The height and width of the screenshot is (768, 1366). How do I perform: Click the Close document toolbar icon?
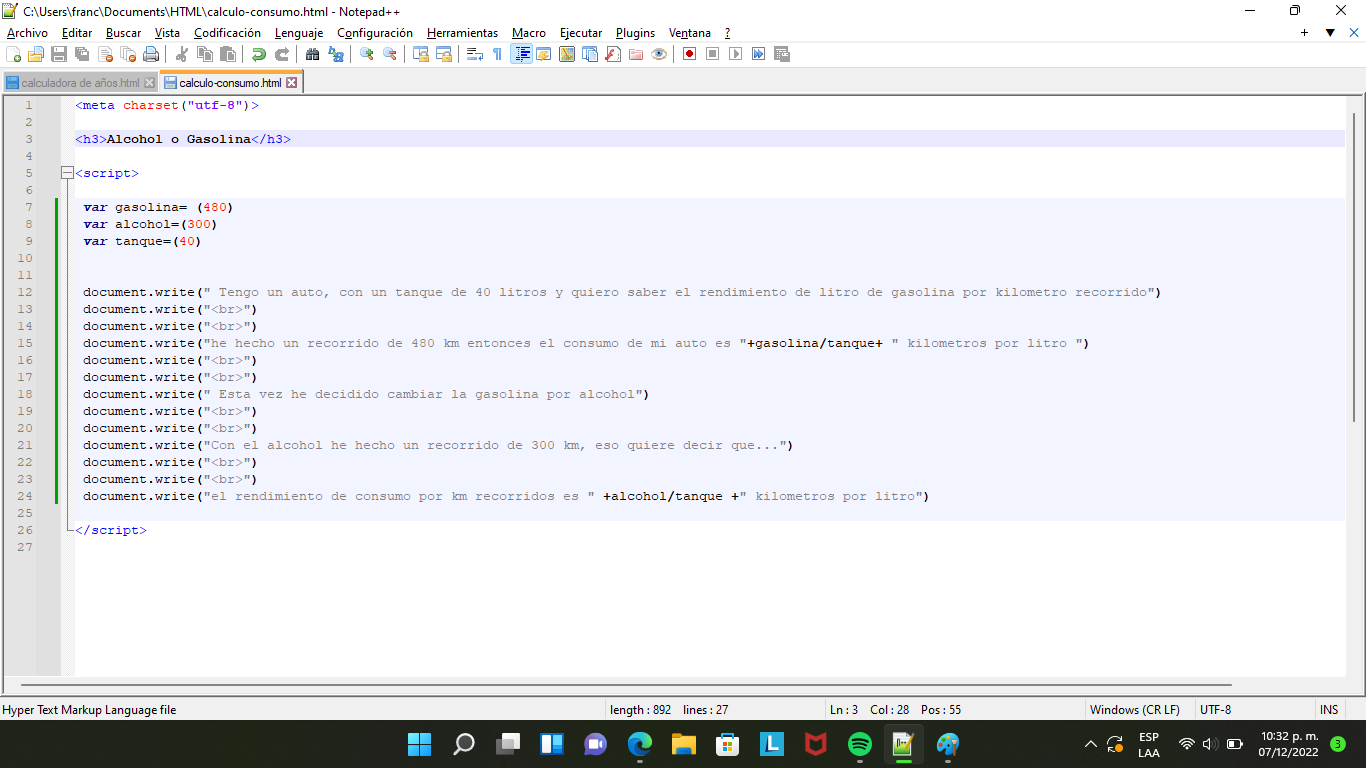[105, 54]
